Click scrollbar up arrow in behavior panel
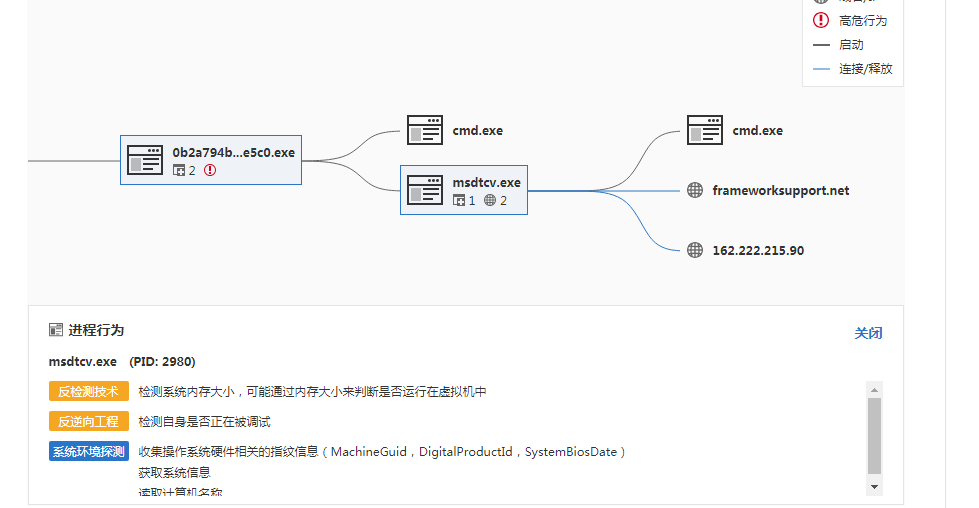The image size is (979, 508). tap(874, 389)
